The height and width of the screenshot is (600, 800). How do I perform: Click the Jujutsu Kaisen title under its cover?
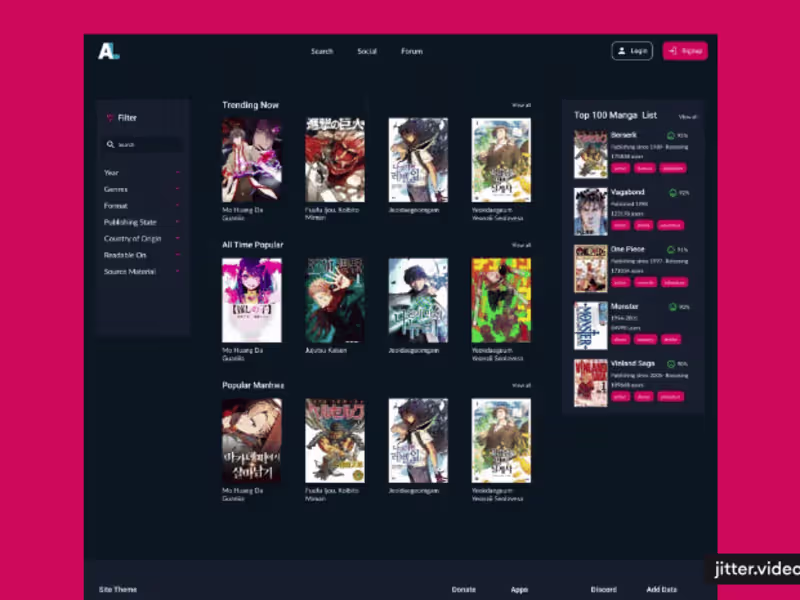tap(326, 351)
